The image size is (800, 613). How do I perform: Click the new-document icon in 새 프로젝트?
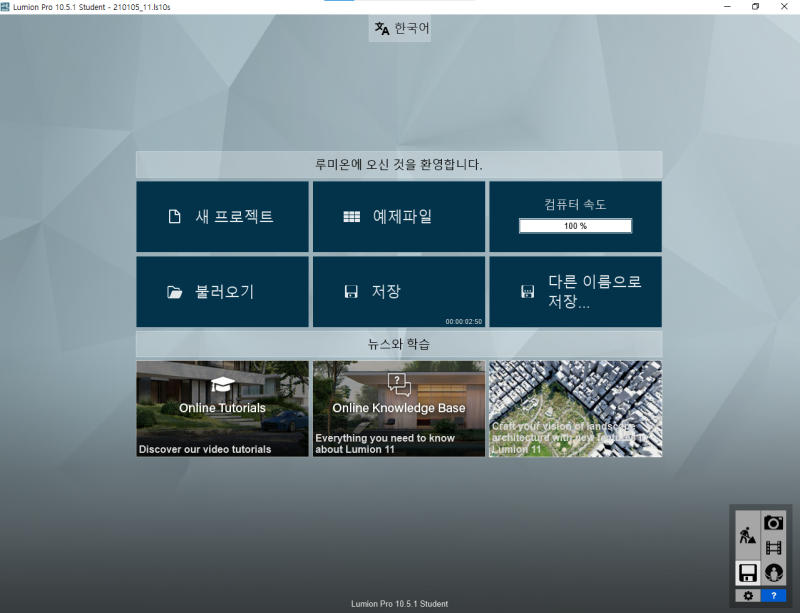pyautogui.click(x=174, y=216)
